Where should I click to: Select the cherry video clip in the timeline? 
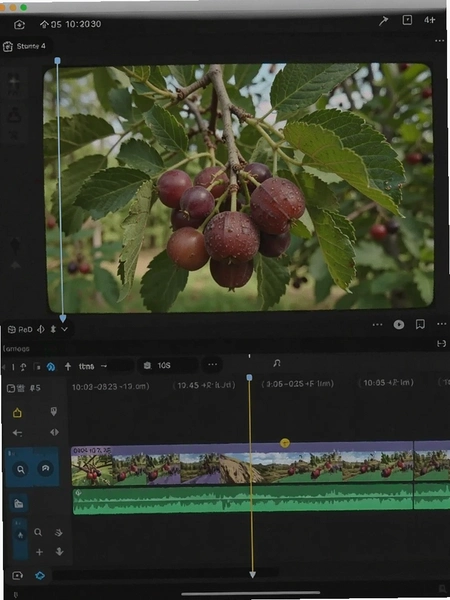click(x=242, y=463)
